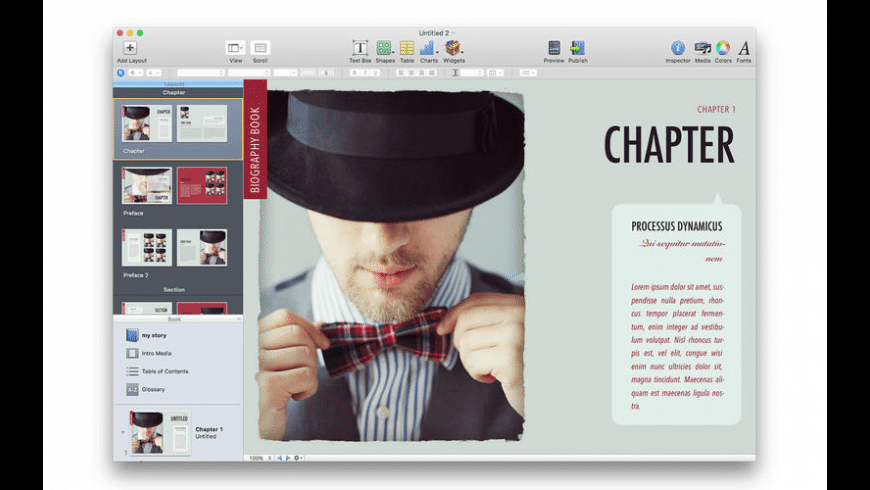This screenshot has height=490, width=870.
Task: Toggle Scroll orientation in toolbar
Action: (x=260, y=48)
